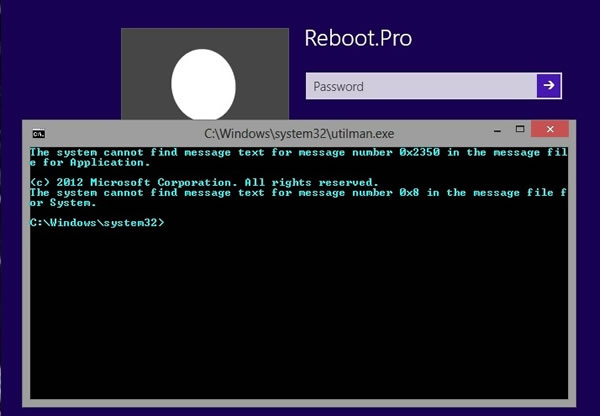The width and height of the screenshot is (600, 416).
Task: Click the Reboot.Pro account name
Action: pyautogui.click(x=358, y=38)
